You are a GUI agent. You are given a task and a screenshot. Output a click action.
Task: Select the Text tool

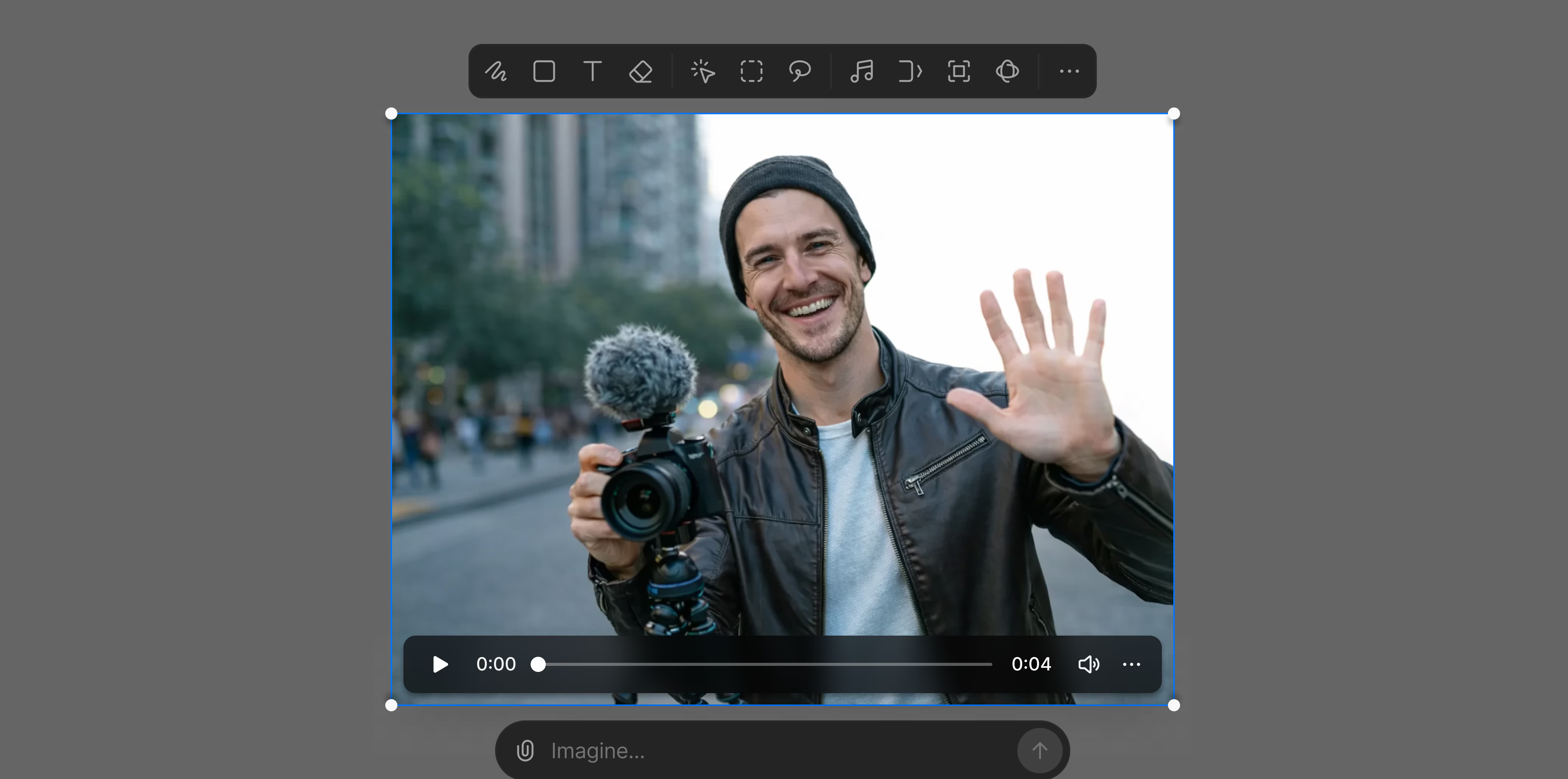[x=592, y=71]
